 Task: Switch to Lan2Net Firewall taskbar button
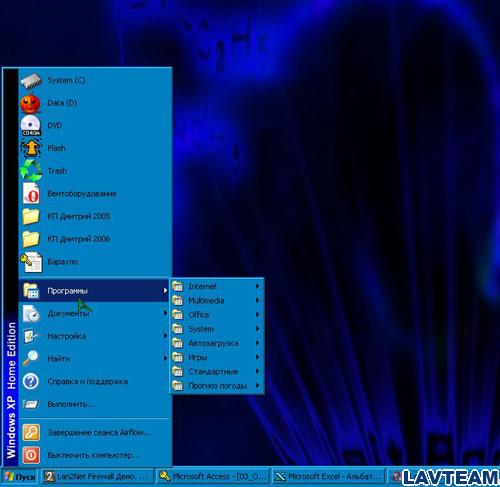tap(97, 477)
